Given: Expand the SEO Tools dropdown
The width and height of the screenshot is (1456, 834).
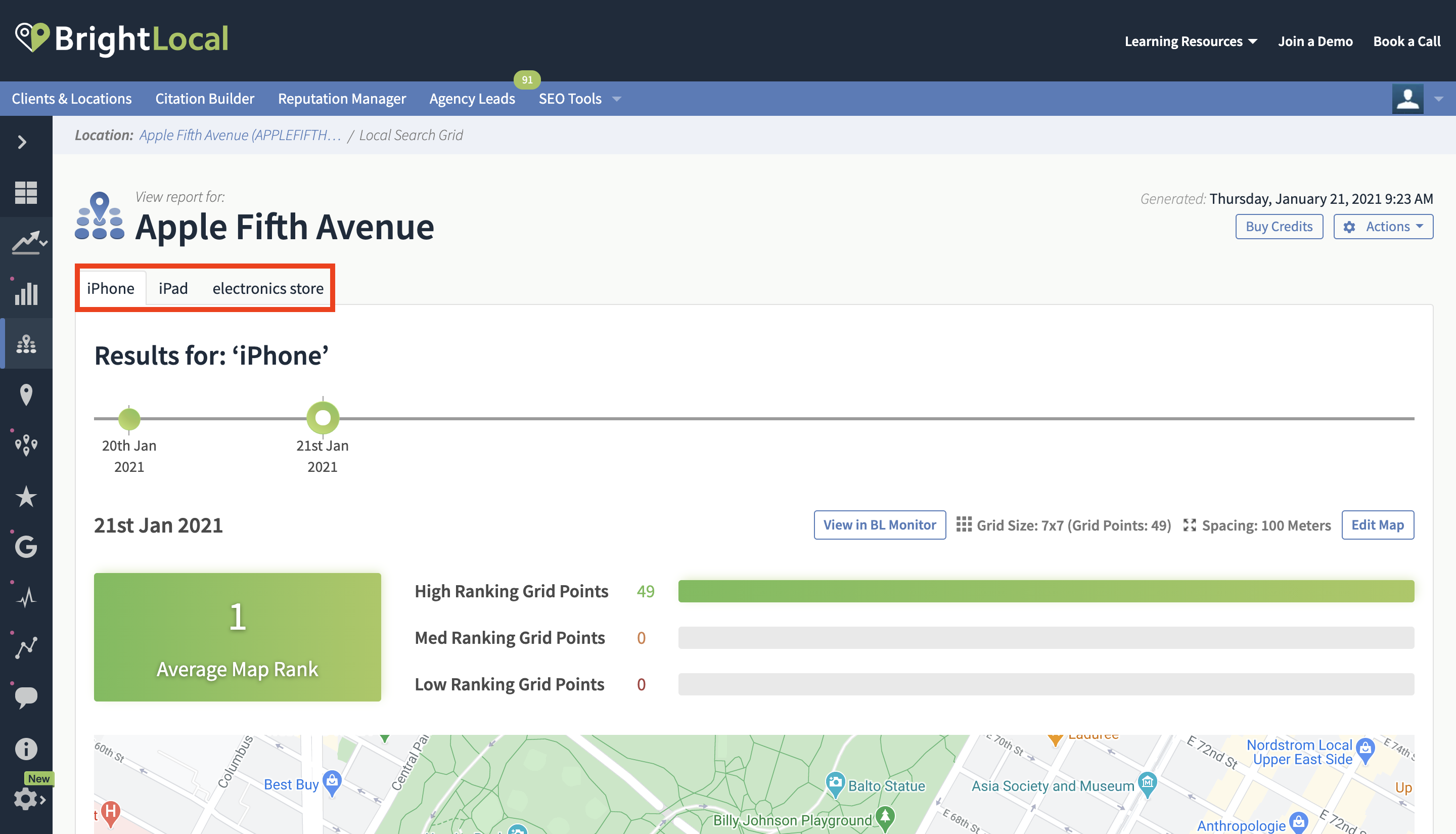Looking at the screenshot, I should [x=579, y=99].
